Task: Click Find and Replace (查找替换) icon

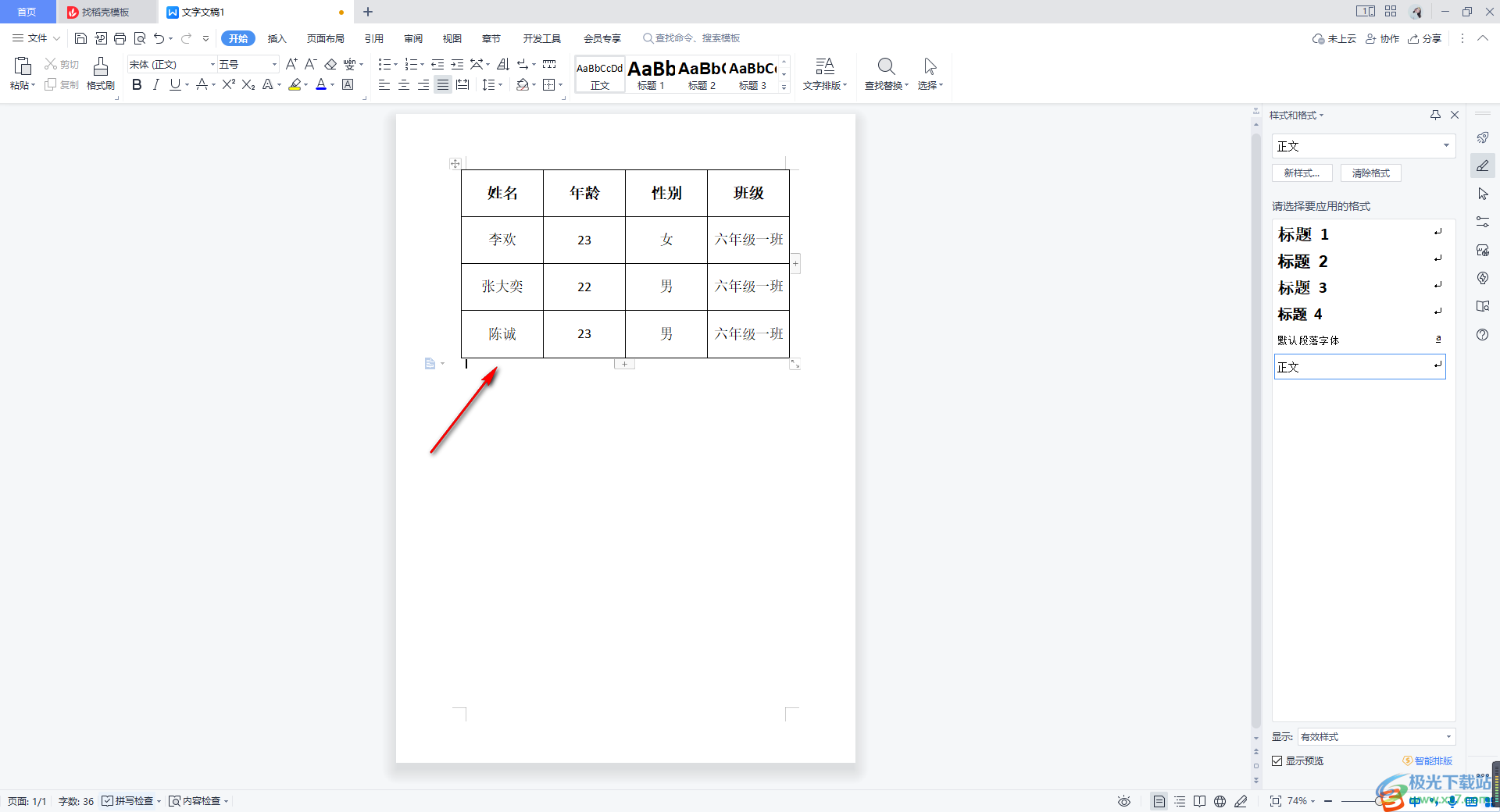Action: click(886, 74)
